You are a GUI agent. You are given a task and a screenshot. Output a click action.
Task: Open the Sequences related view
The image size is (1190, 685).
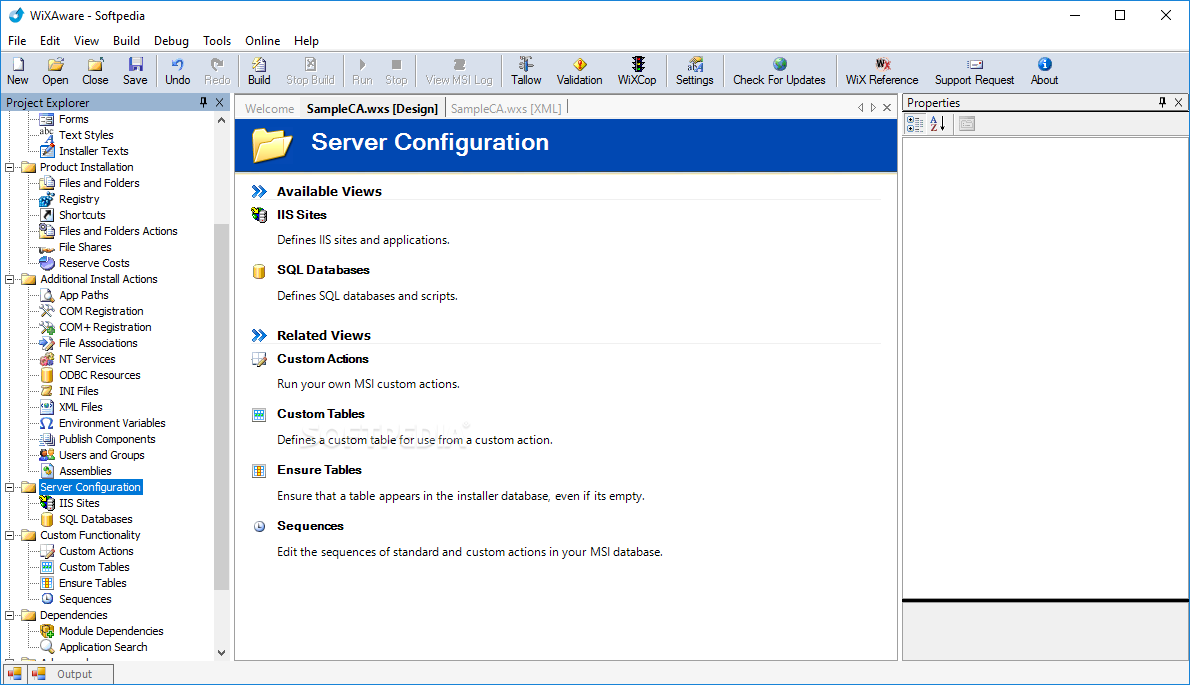310,526
